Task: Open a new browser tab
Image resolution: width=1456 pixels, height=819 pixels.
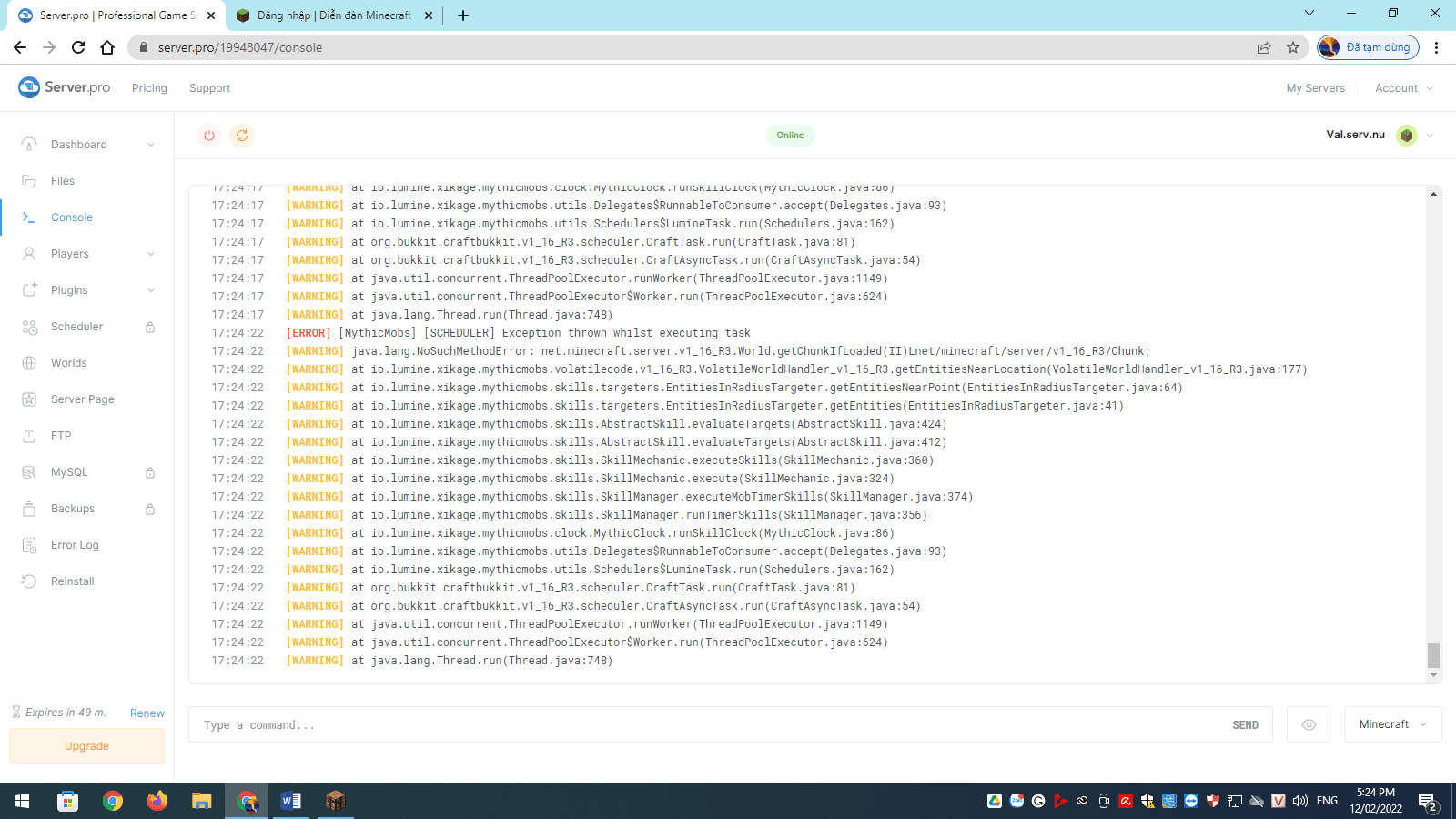Action: [x=463, y=15]
